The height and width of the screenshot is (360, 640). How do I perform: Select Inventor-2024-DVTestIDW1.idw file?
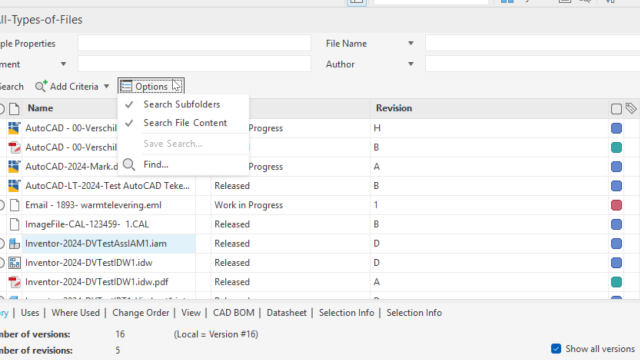[89, 263]
